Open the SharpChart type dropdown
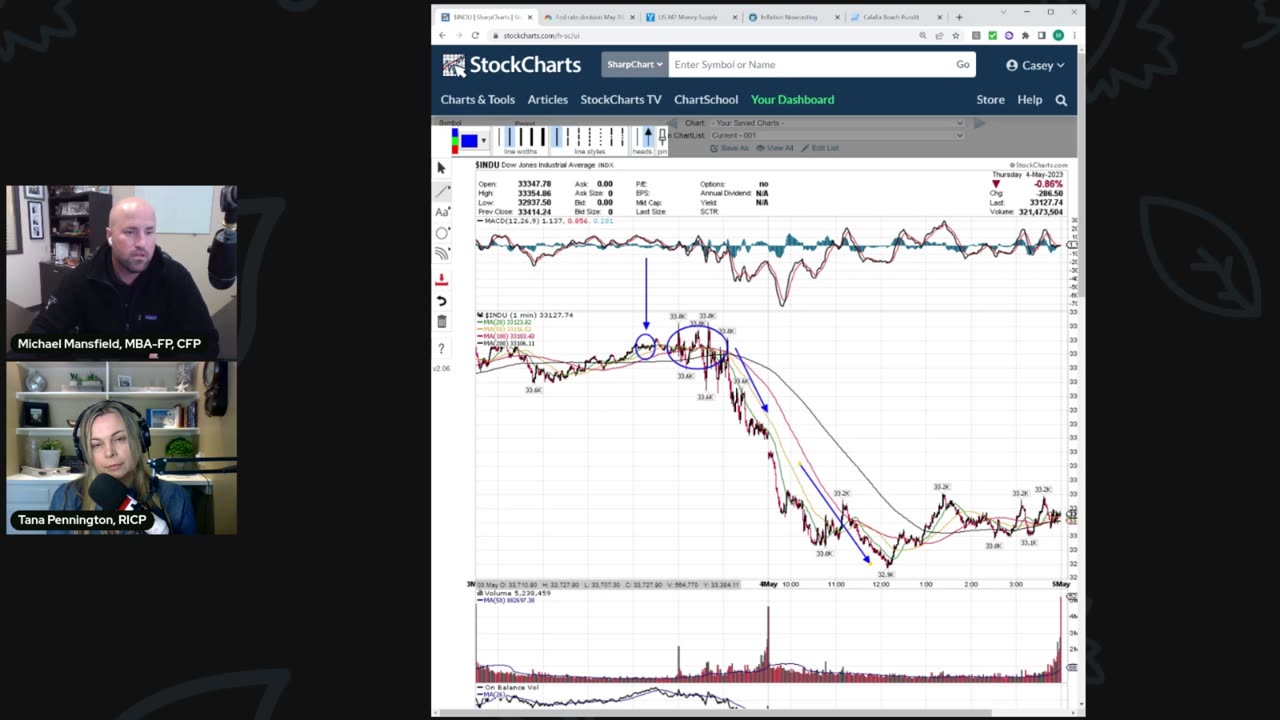 click(634, 65)
